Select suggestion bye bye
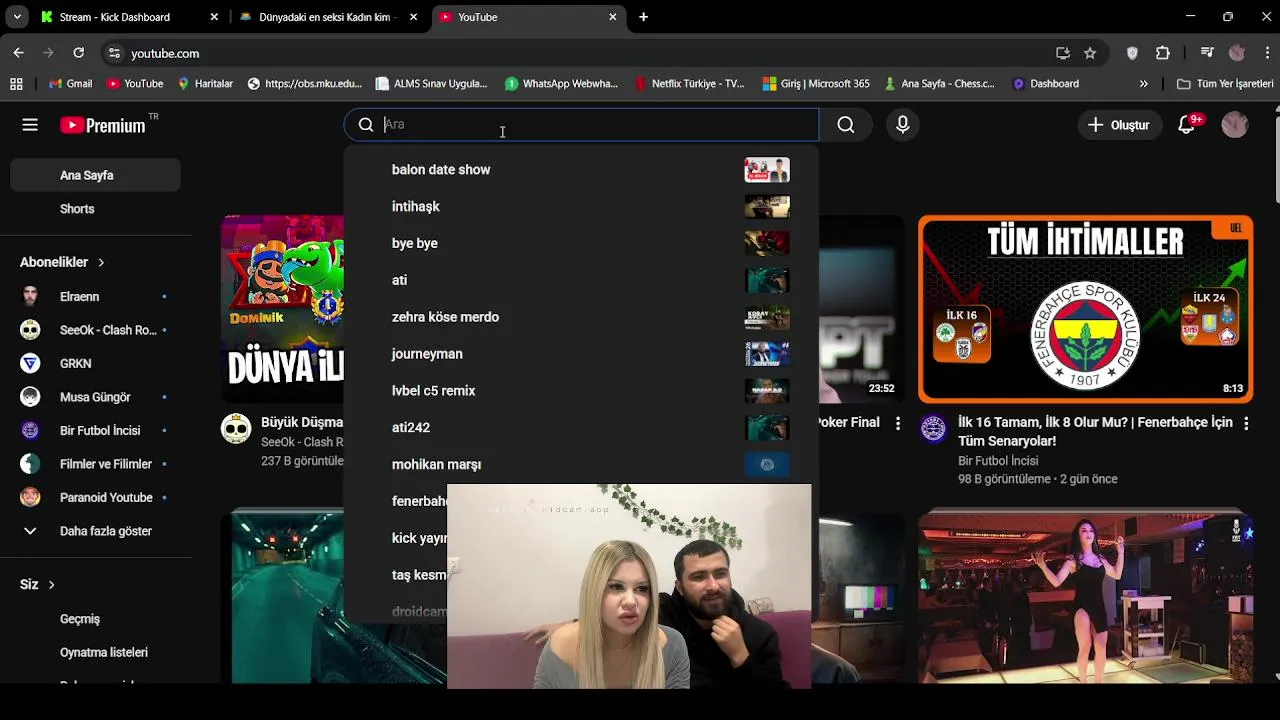 point(581,244)
